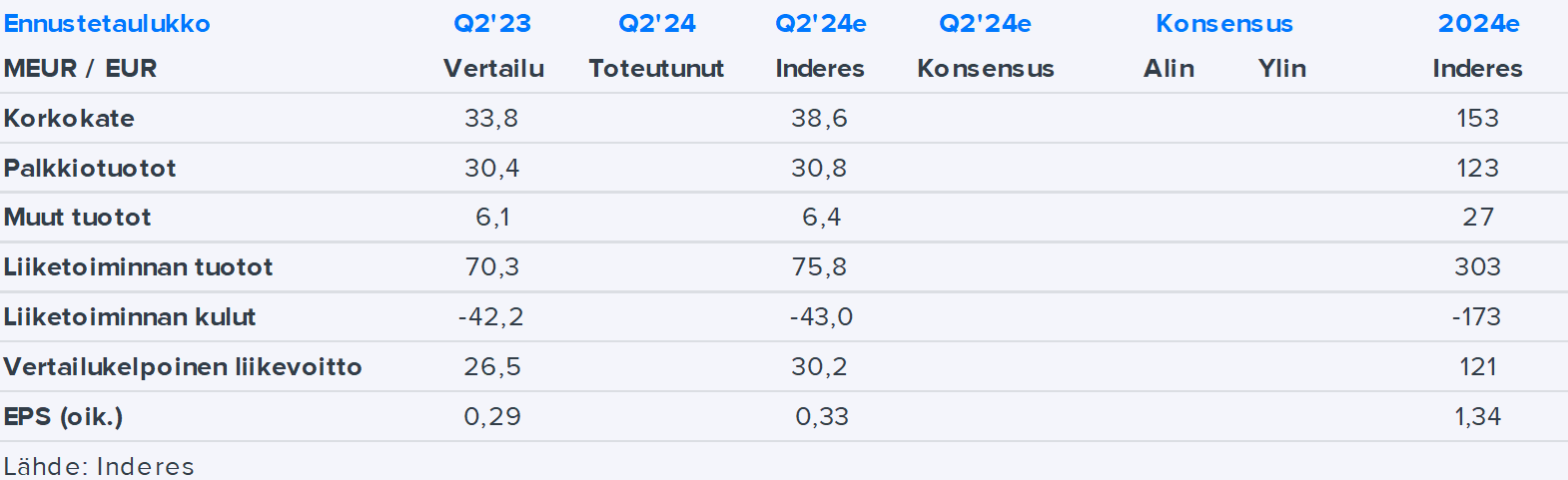Click the Lähde: Inderes source note
The image size is (1568, 480).
[x=99, y=466]
